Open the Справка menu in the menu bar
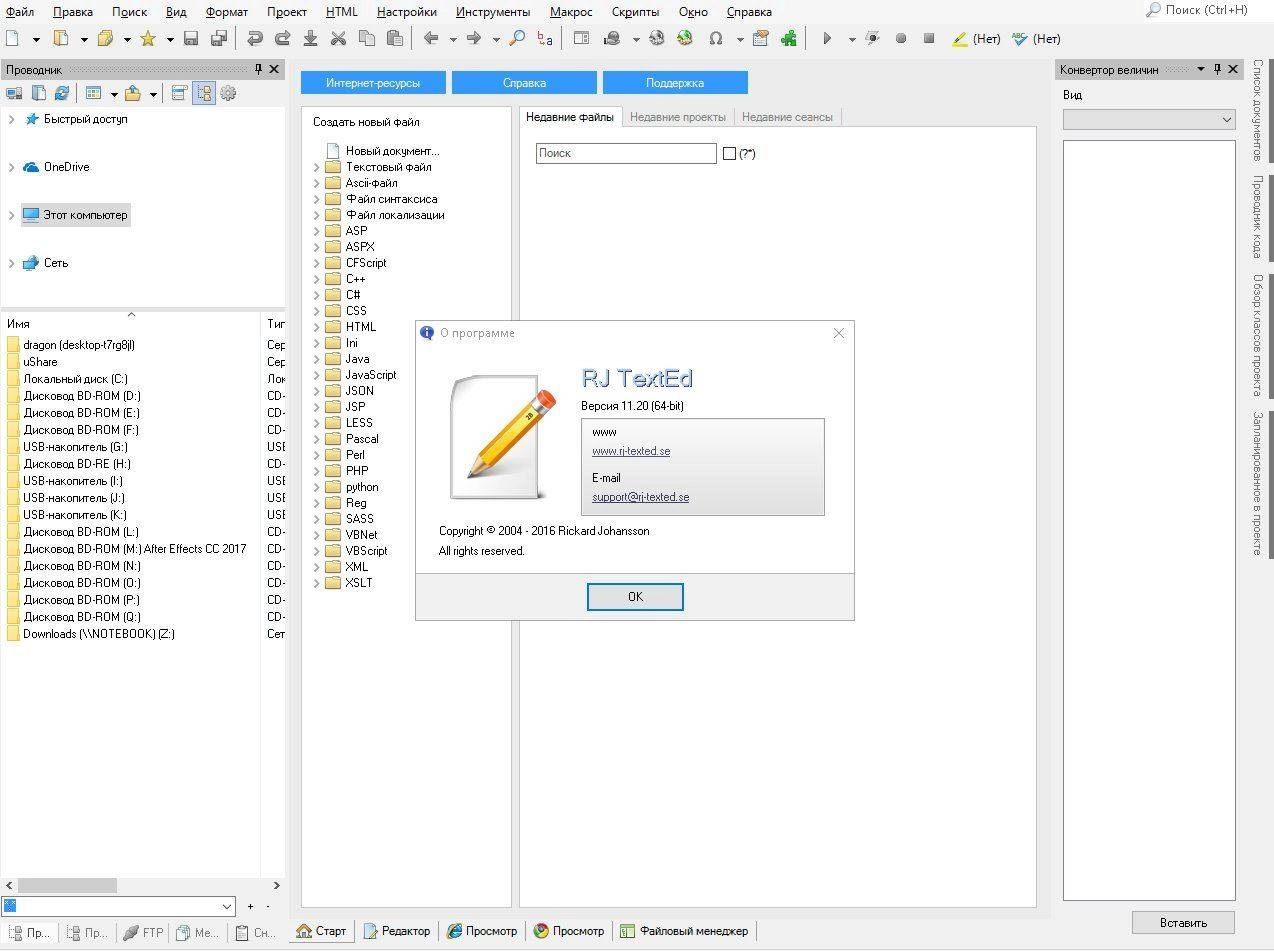Viewport: 1274px width, 951px height. [749, 12]
